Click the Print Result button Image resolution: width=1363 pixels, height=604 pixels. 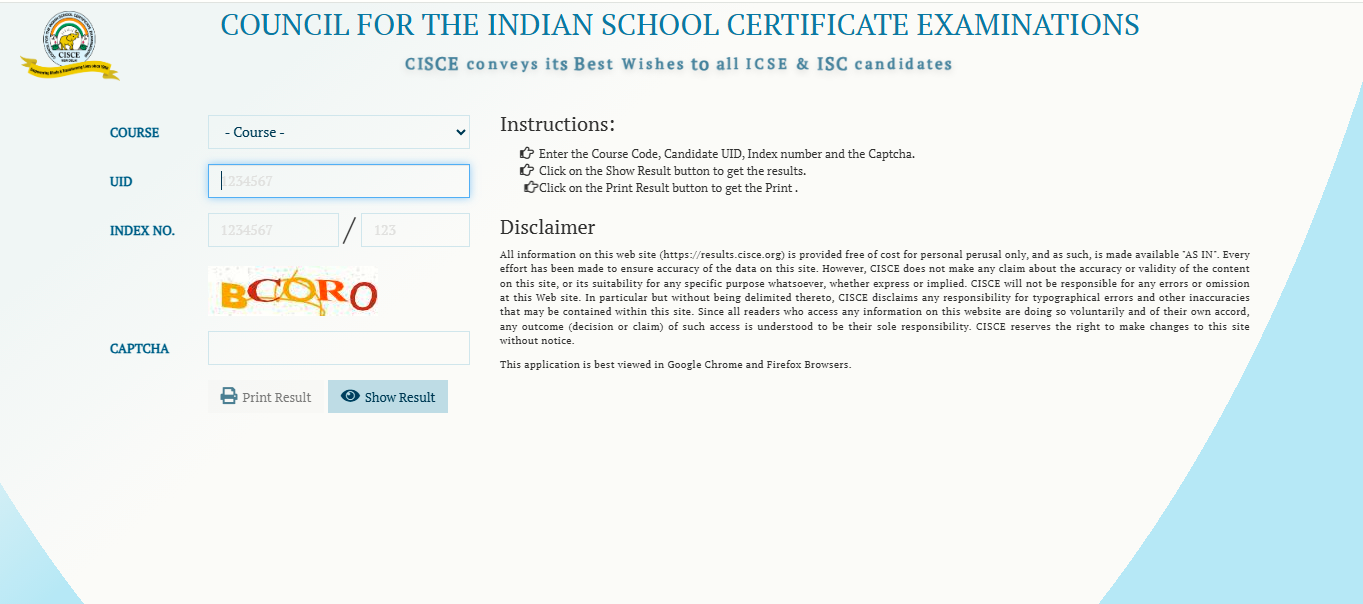tap(266, 396)
